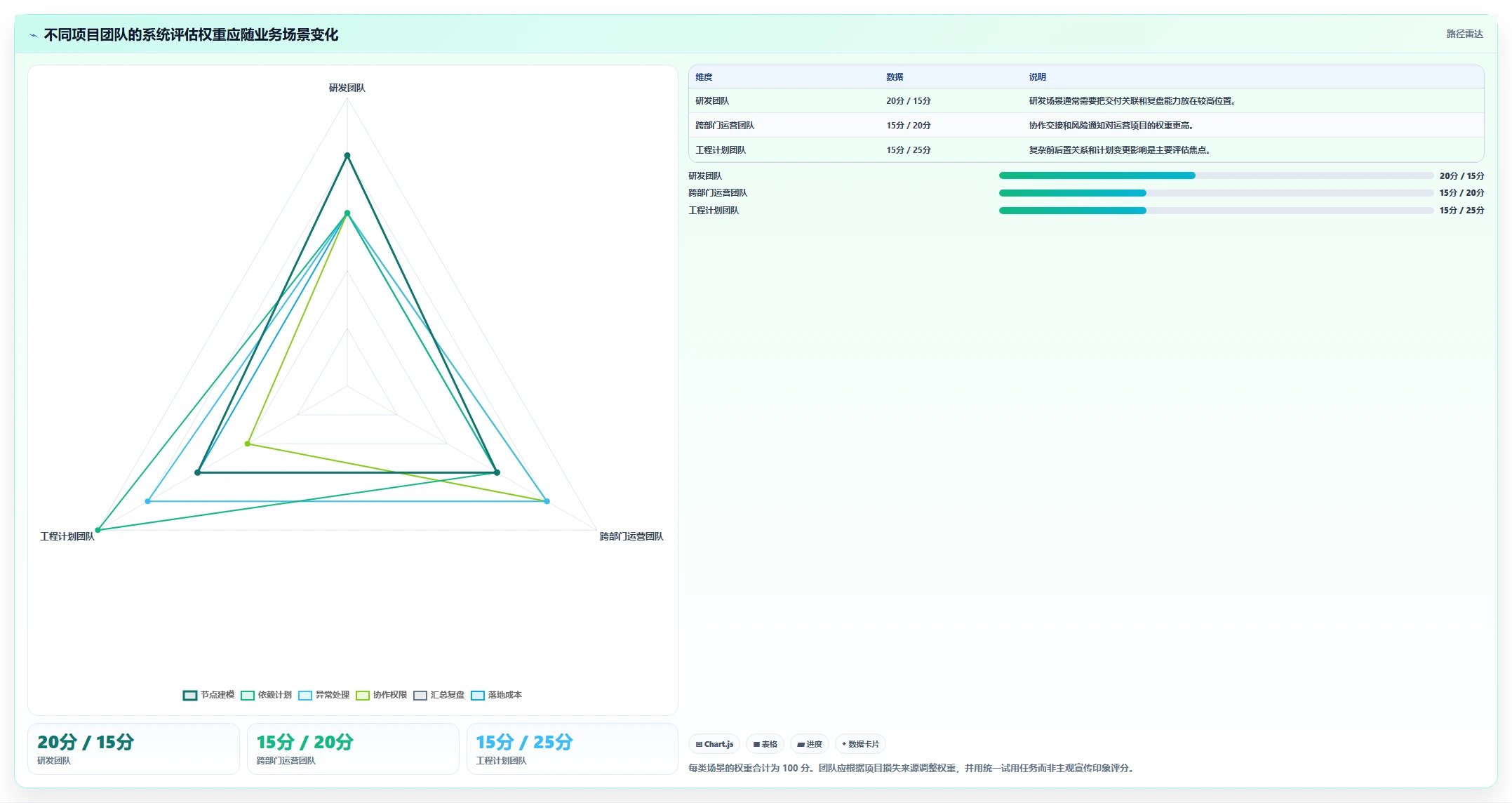
Task: Click the 研发团队 axis label on radar
Action: [x=347, y=88]
